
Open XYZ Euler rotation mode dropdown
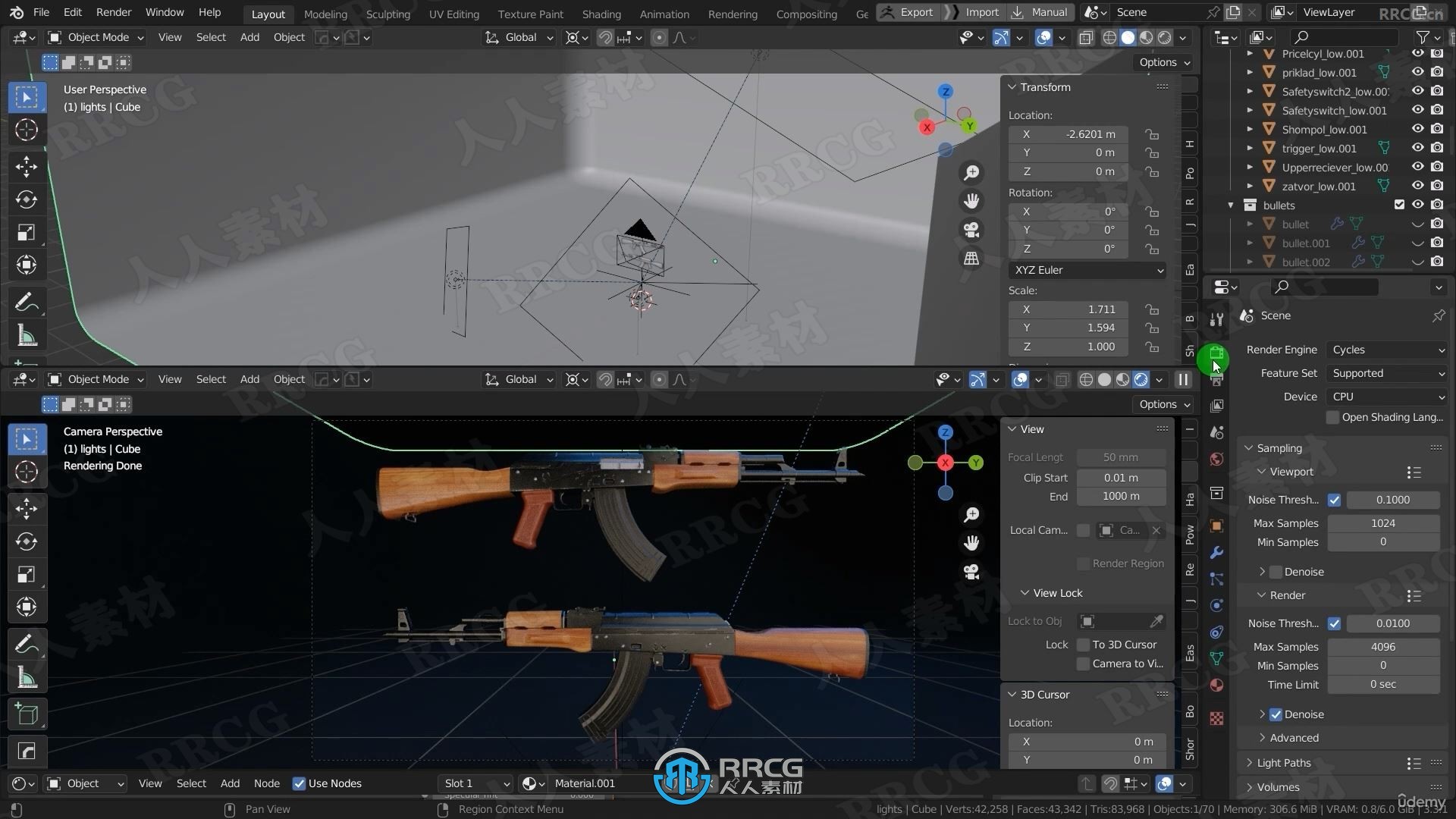click(1087, 270)
